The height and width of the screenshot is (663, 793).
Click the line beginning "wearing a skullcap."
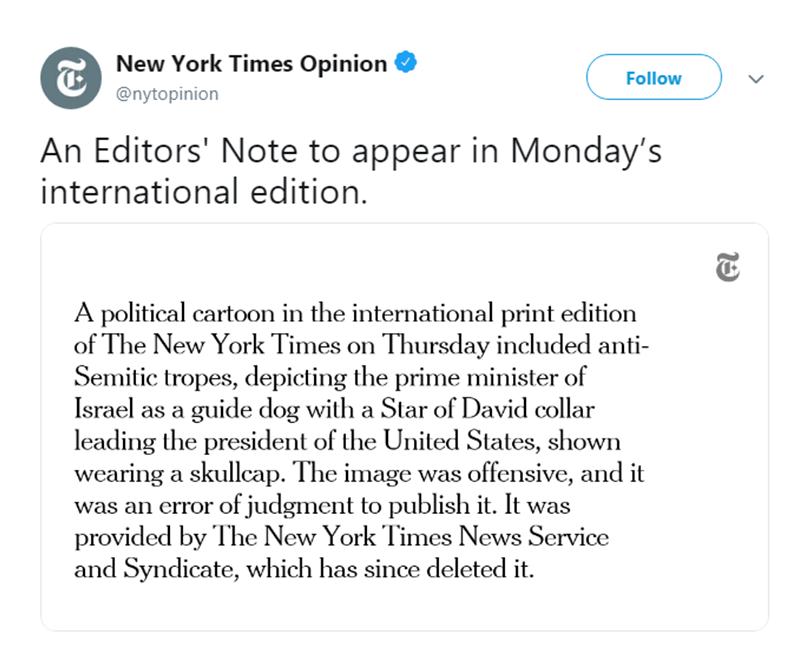click(359, 474)
